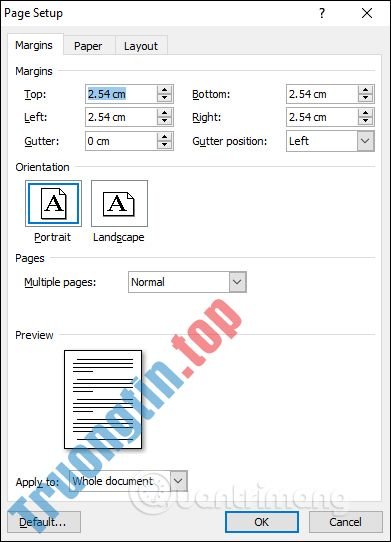
Task: Increase the Right margin with up arrow
Action: point(365,113)
